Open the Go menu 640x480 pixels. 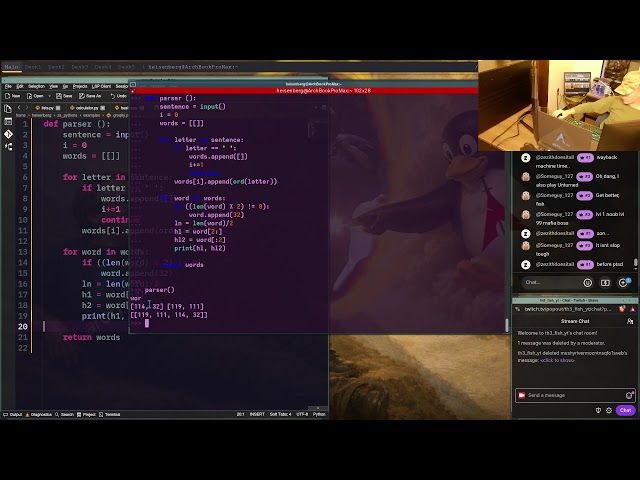point(65,86)
